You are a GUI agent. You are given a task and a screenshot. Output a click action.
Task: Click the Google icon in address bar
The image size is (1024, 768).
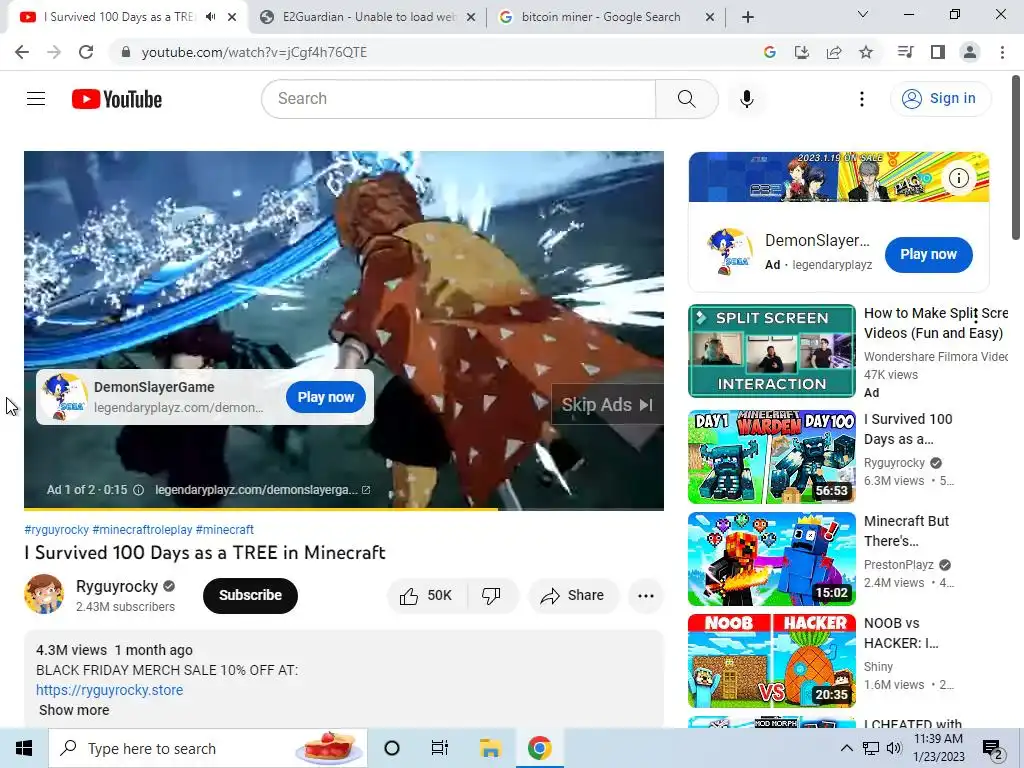click(770, 52)
